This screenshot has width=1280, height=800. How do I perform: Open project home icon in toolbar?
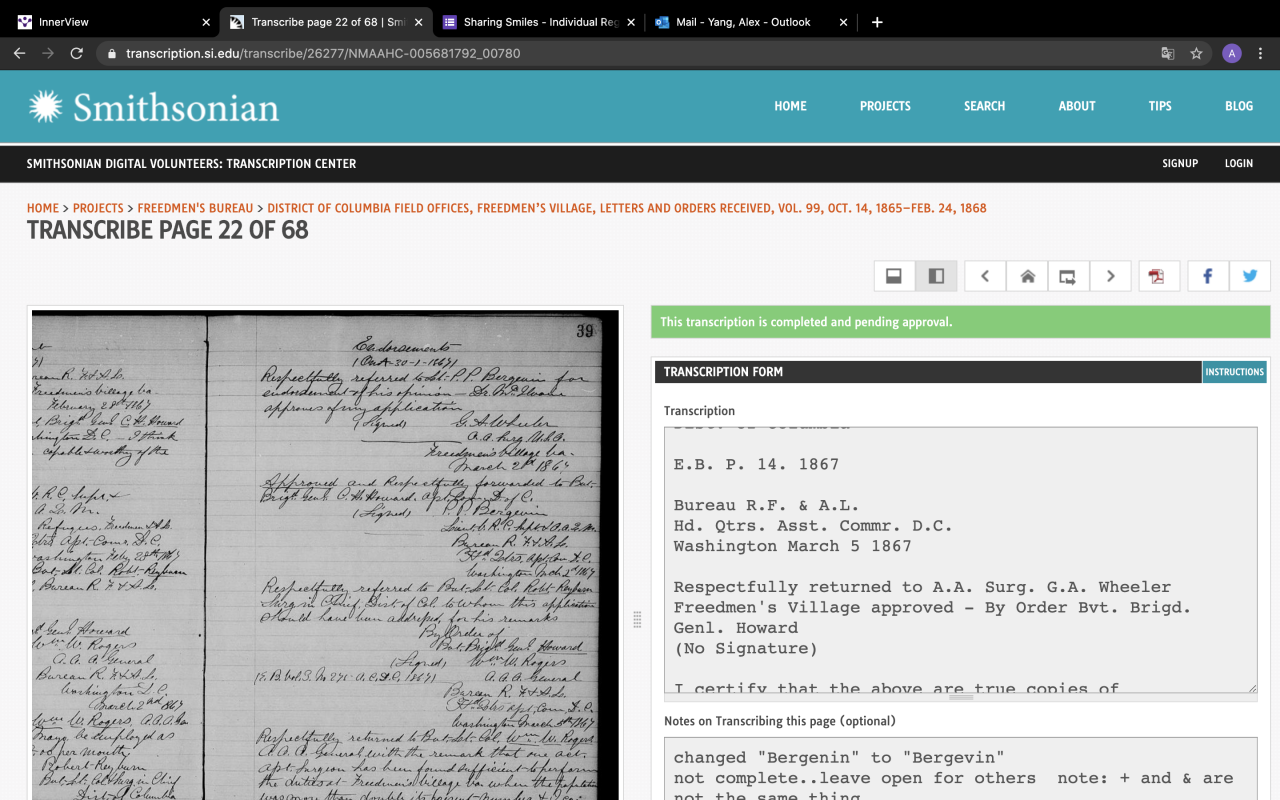(1027, 276)
